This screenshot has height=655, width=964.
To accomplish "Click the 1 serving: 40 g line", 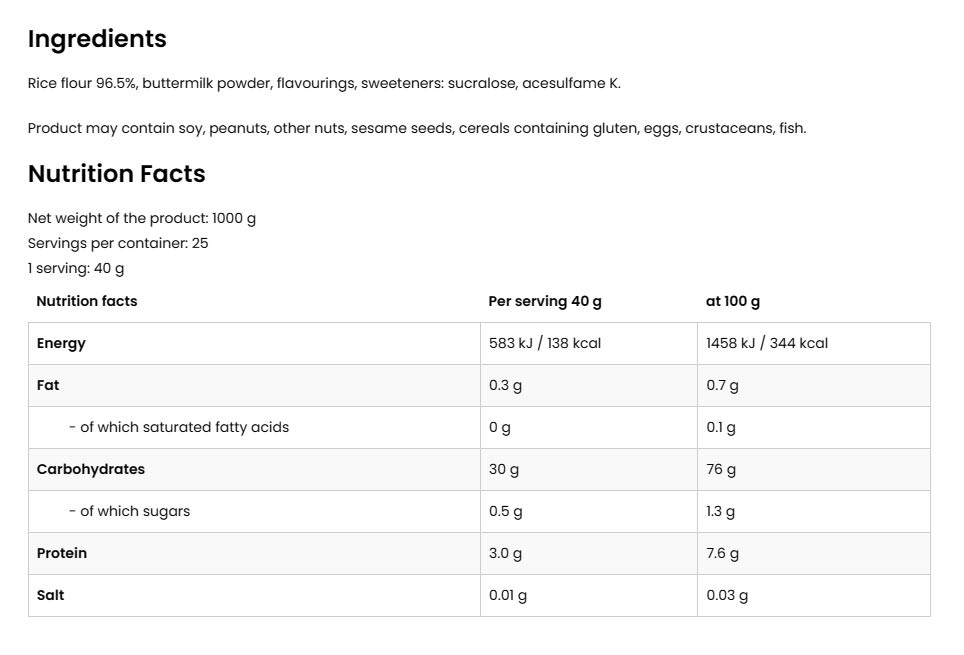I will pos(76,268).
